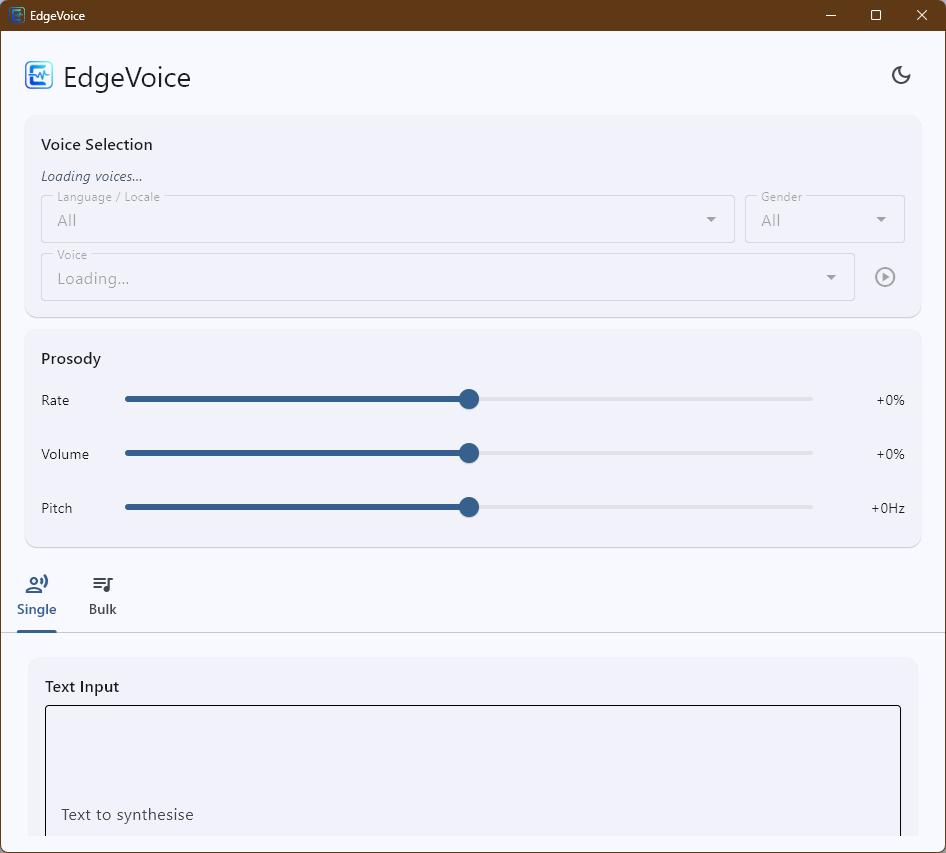Click the Loading voices... status text
Image resolution: width=946 pixels, height=853 pixels.
coord(92,177)
